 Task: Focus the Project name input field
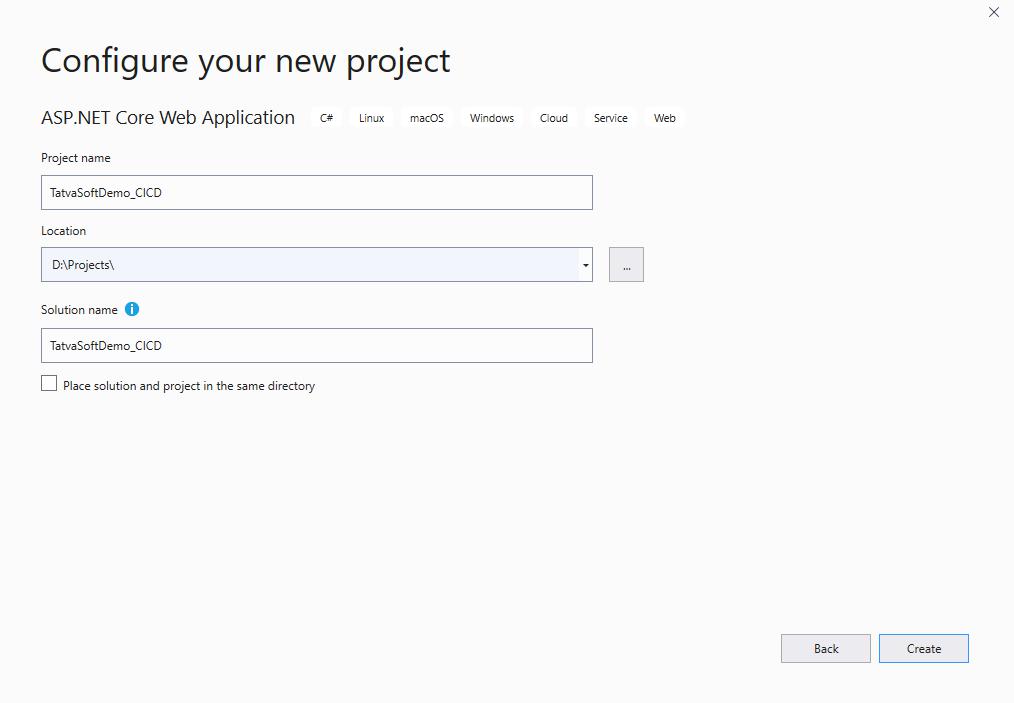(317, 193)
